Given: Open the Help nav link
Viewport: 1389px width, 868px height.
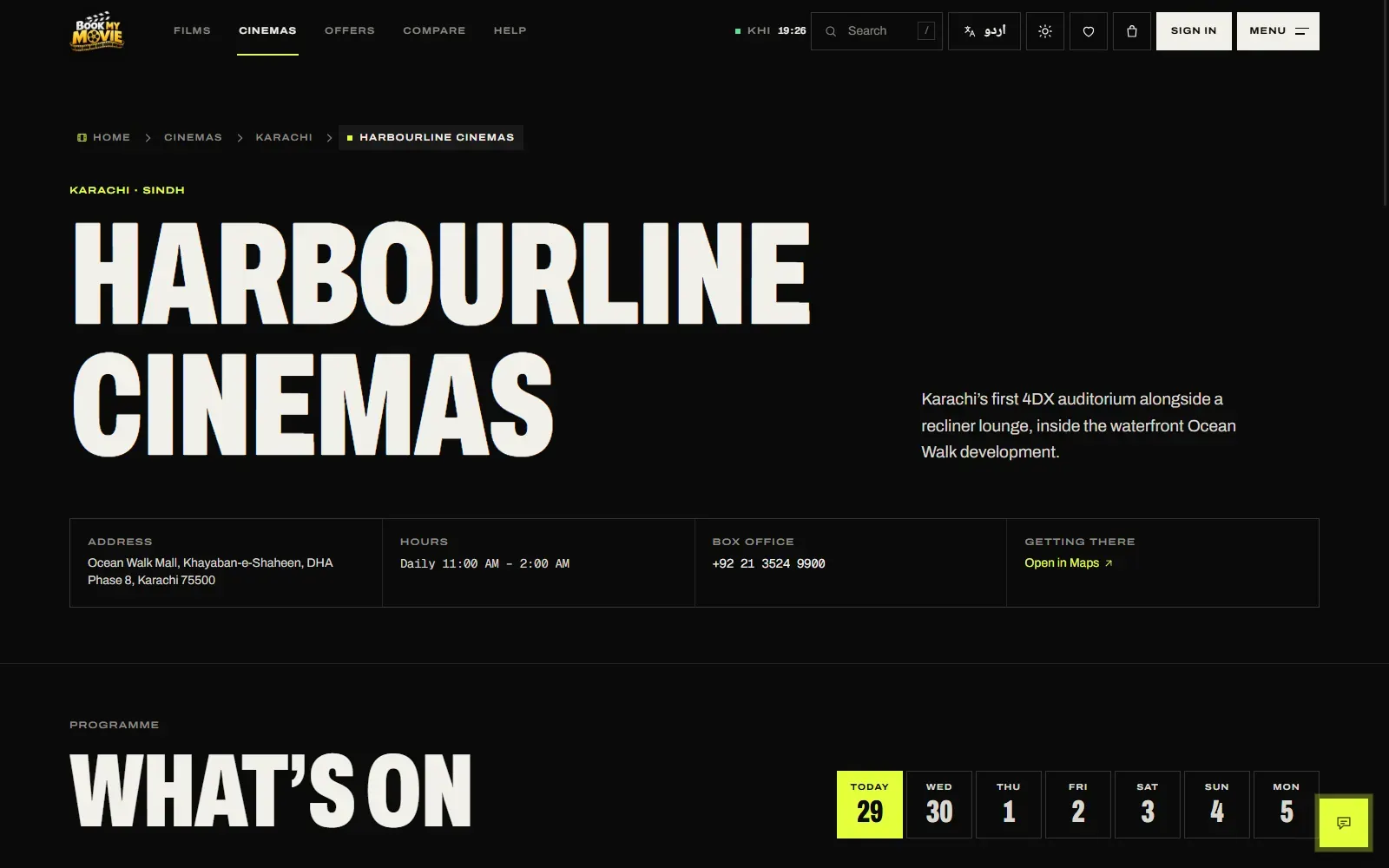Looking at the screenshot, I should tap(510, 30).
